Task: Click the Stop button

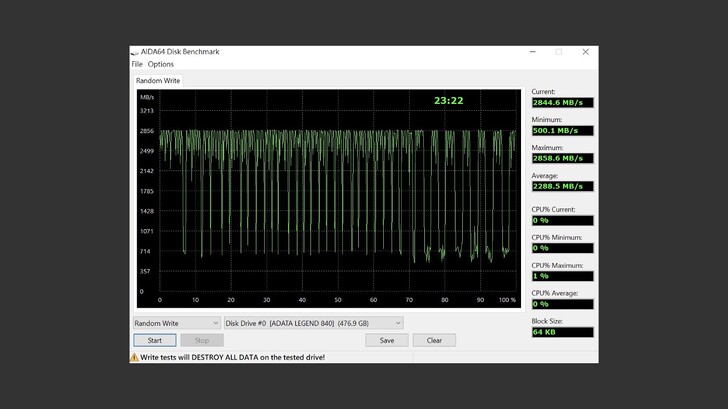Action: (x=202, y=340)
